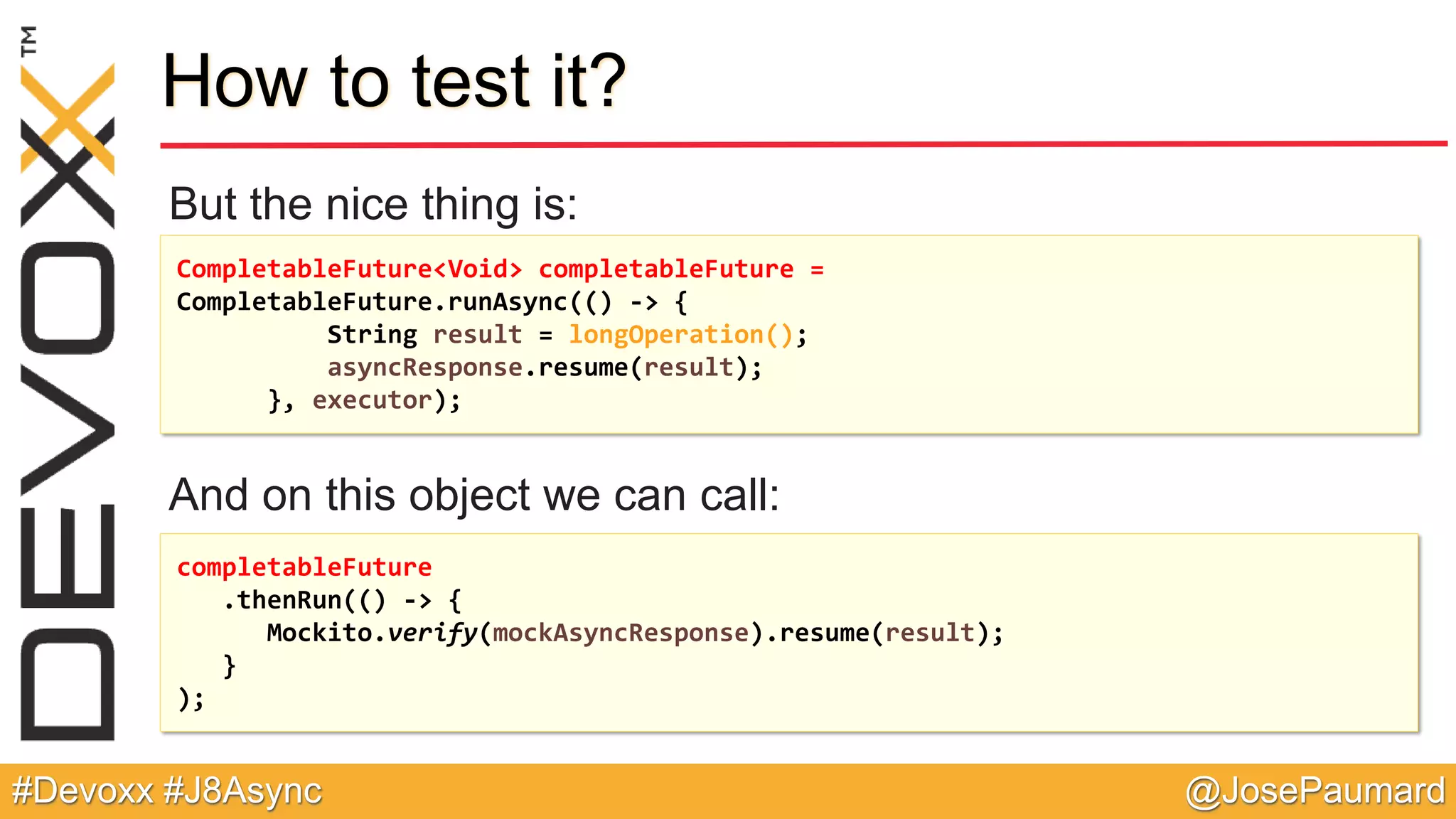Click the orange X in Devoxx logo
Image resolution: width=1456 pixels, height=819 pixels.
click(x=68, y=119)
